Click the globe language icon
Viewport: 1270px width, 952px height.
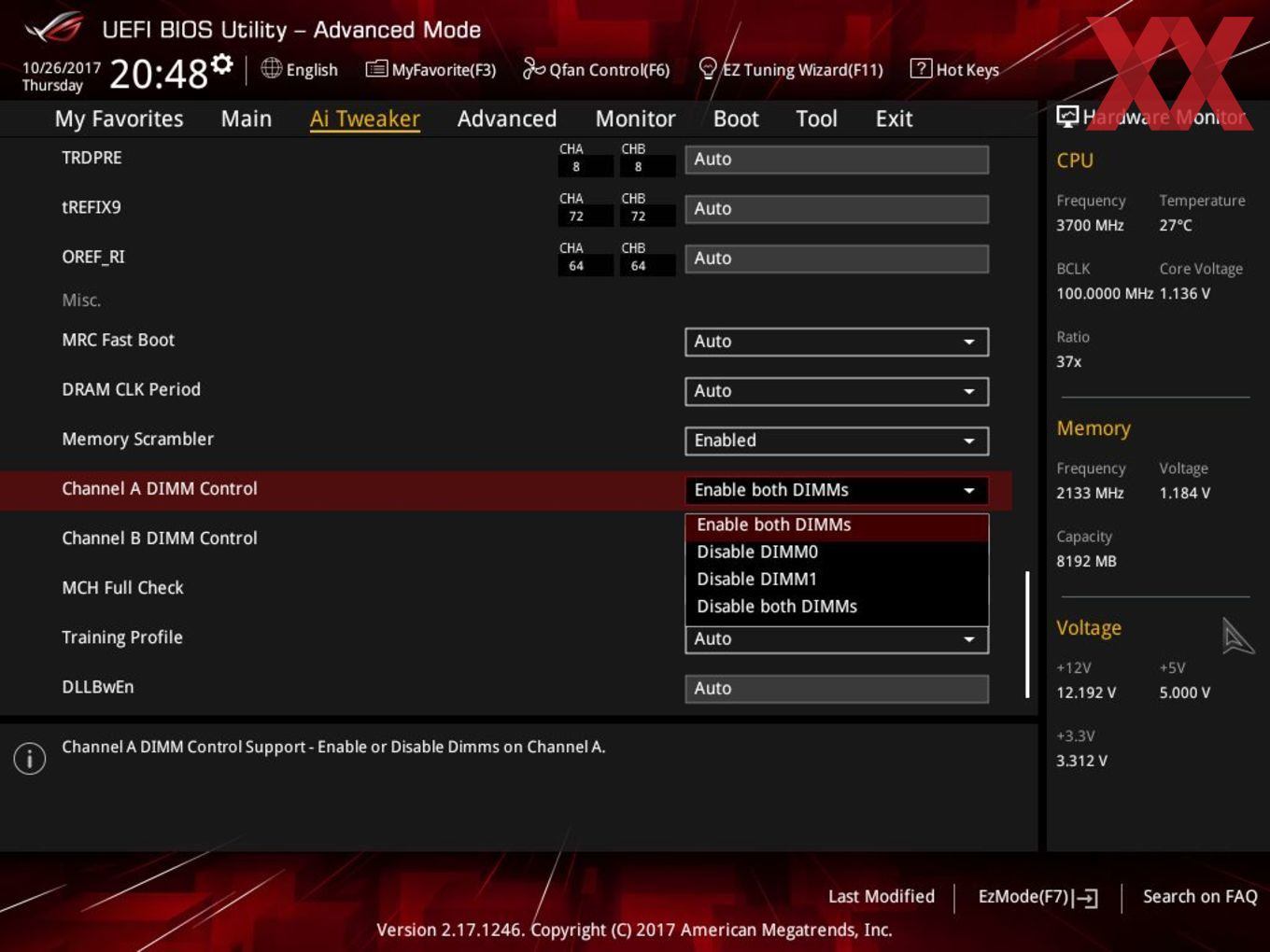(271, 68)
